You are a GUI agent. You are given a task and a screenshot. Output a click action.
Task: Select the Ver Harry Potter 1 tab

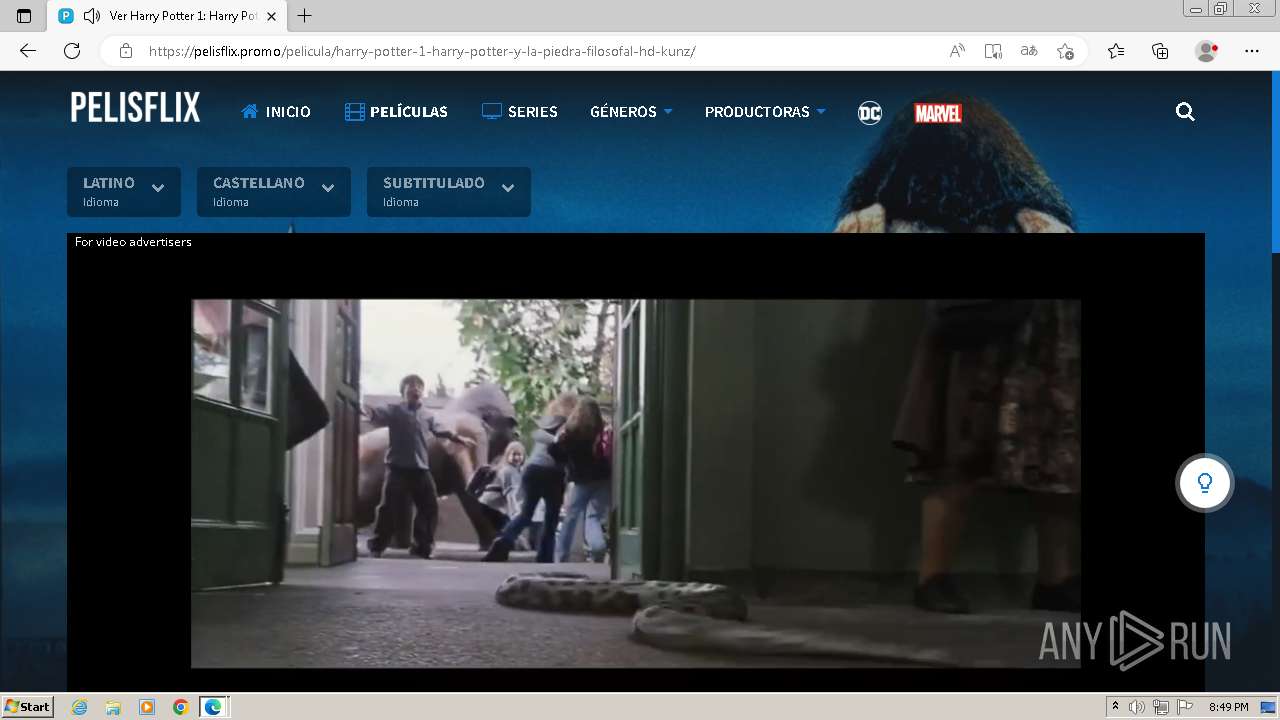[x=166, y=16]
